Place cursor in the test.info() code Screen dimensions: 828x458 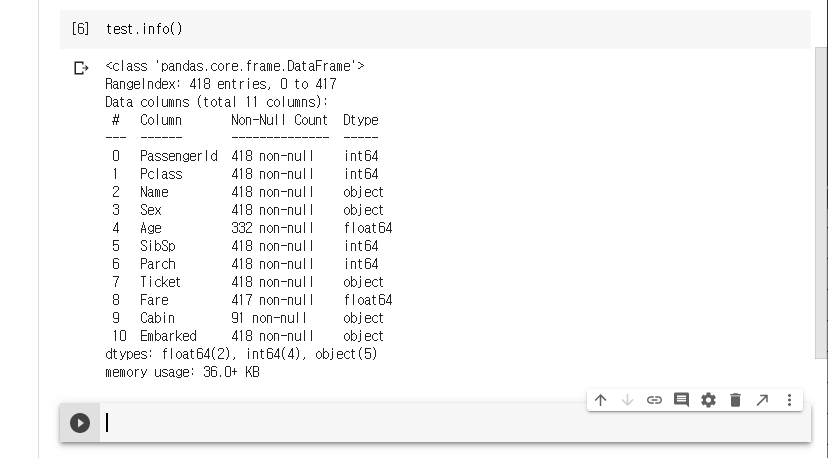pyautogui.click(x=144, y=29)
